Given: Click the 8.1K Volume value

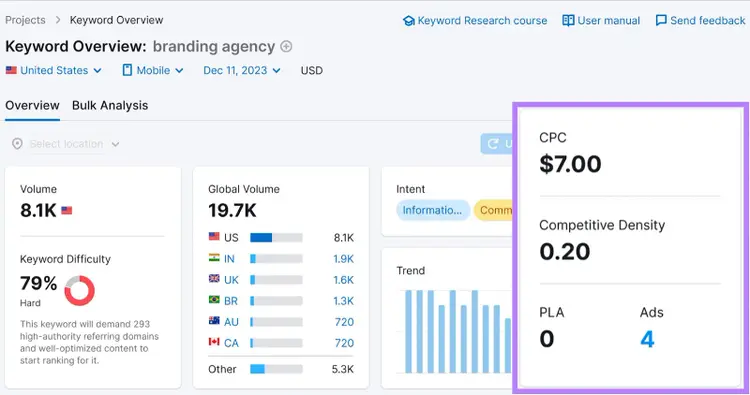Looking at the screenshot, I should 38,210.
